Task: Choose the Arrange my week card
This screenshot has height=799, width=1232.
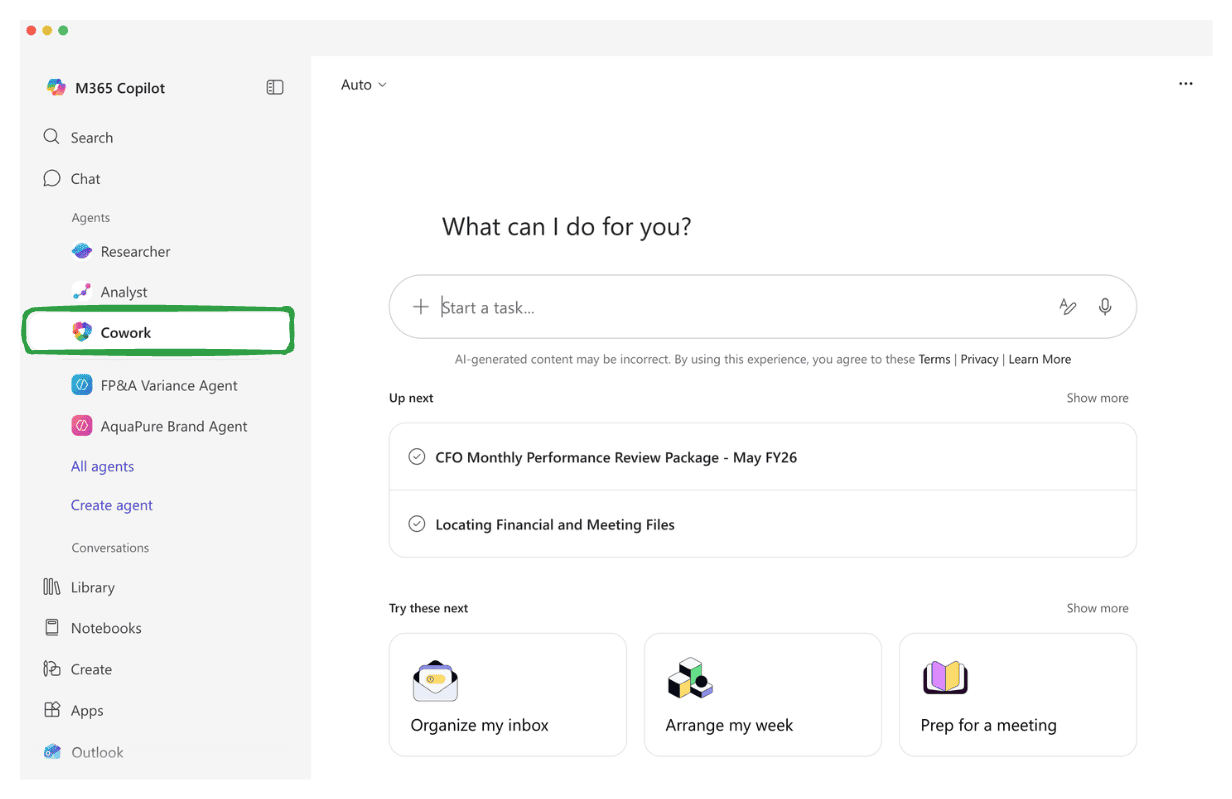Action: pyautogui.click(x=763, y=694)
